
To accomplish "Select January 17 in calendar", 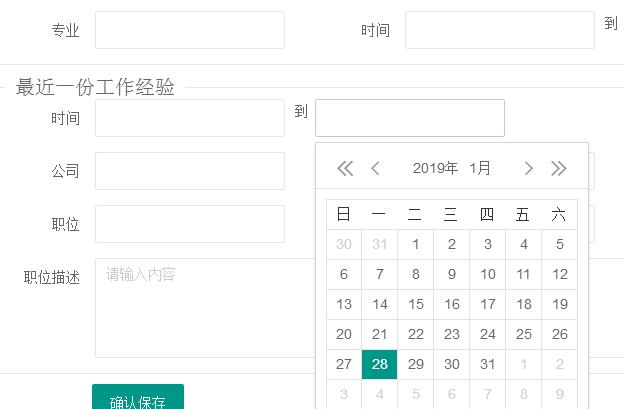I will [x=488, y=304].
